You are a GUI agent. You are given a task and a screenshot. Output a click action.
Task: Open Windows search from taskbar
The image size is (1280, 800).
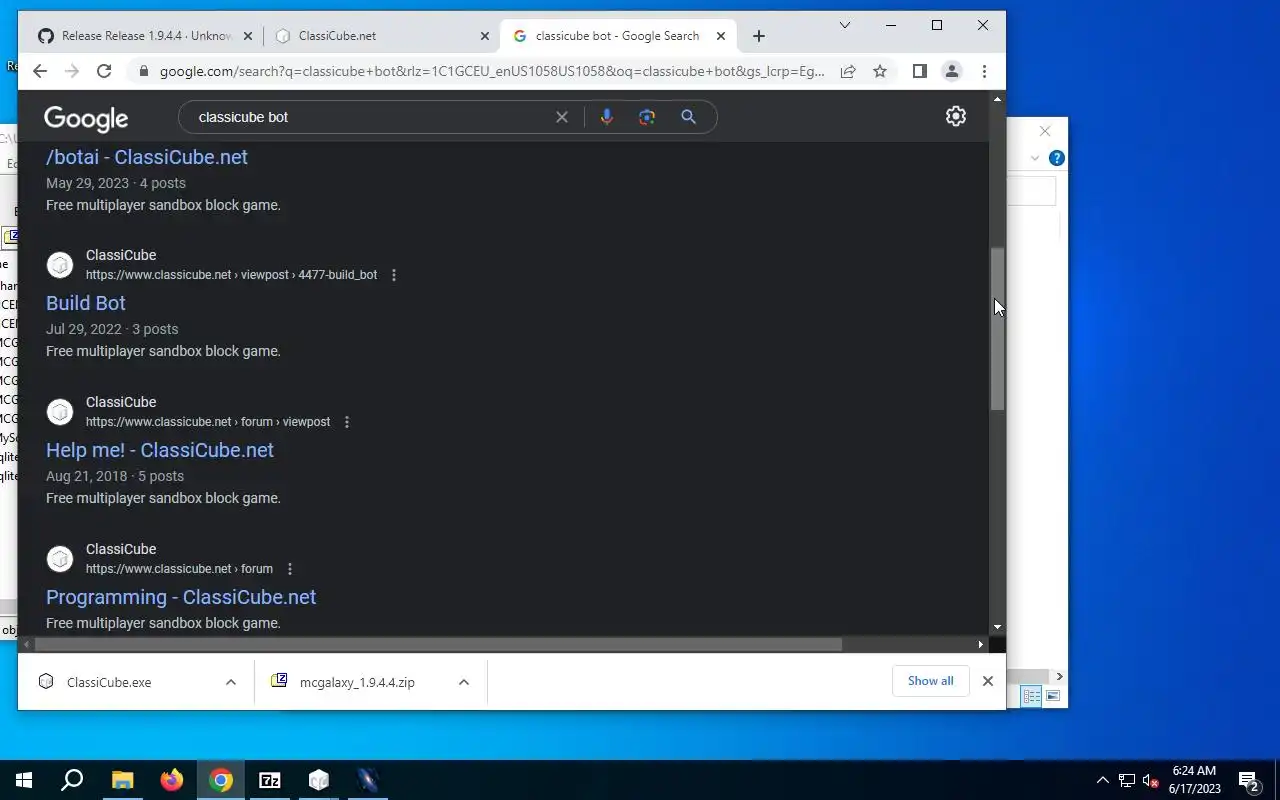pos(72,780)
